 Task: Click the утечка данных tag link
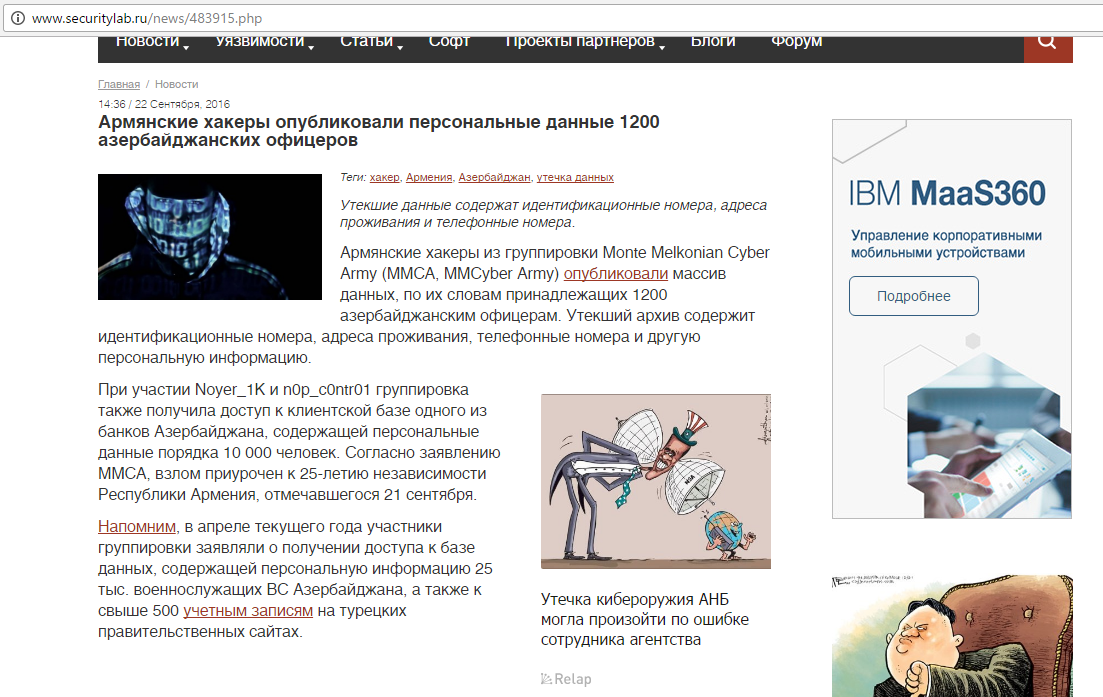pos(575,177)
